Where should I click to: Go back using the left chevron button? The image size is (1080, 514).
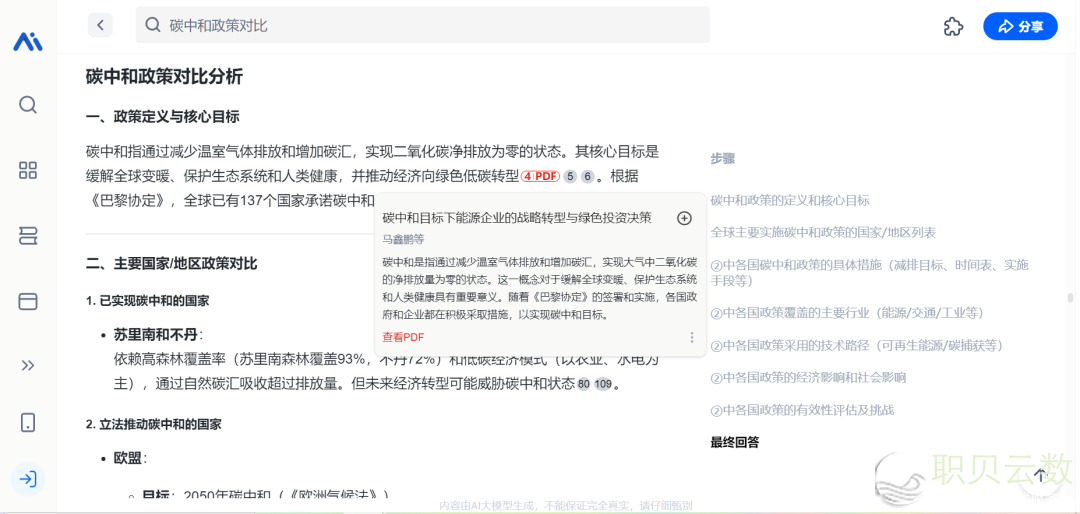coord(100,25)
